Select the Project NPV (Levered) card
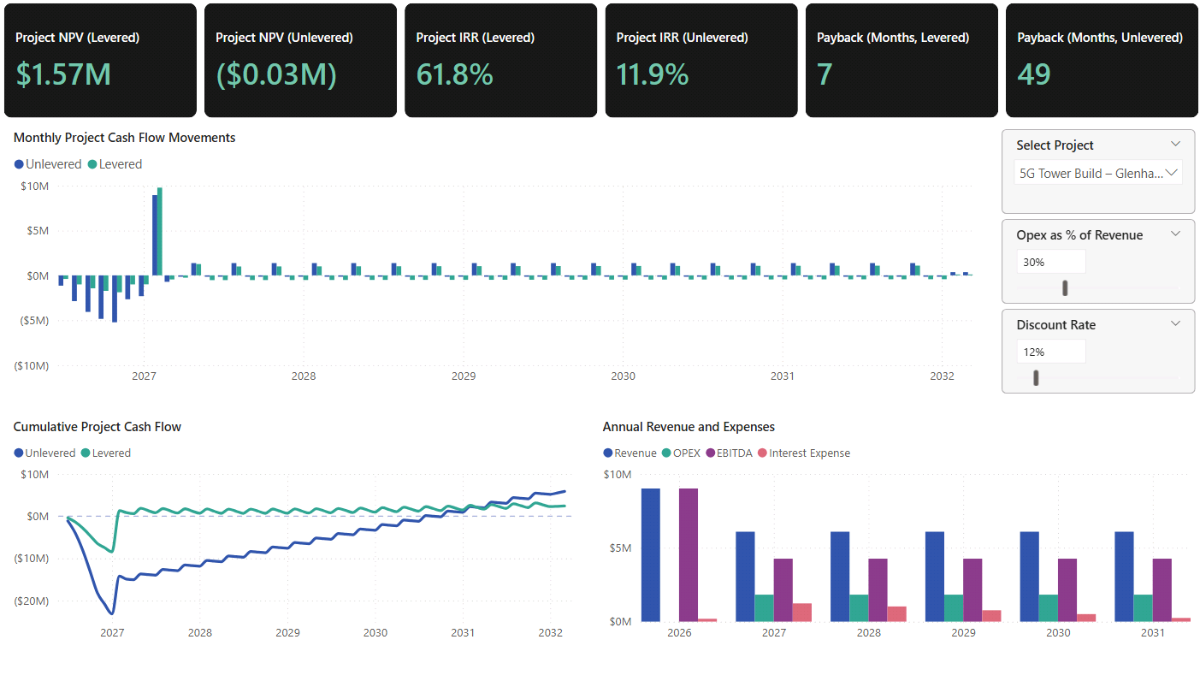The image size is (1200, 675). [100, 60]
